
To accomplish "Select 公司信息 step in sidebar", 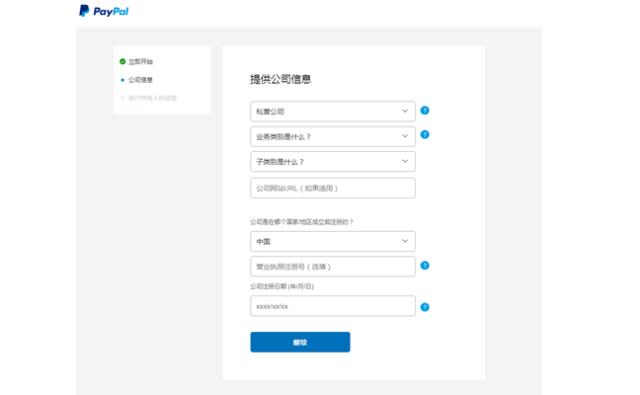I will click(140, 80).
